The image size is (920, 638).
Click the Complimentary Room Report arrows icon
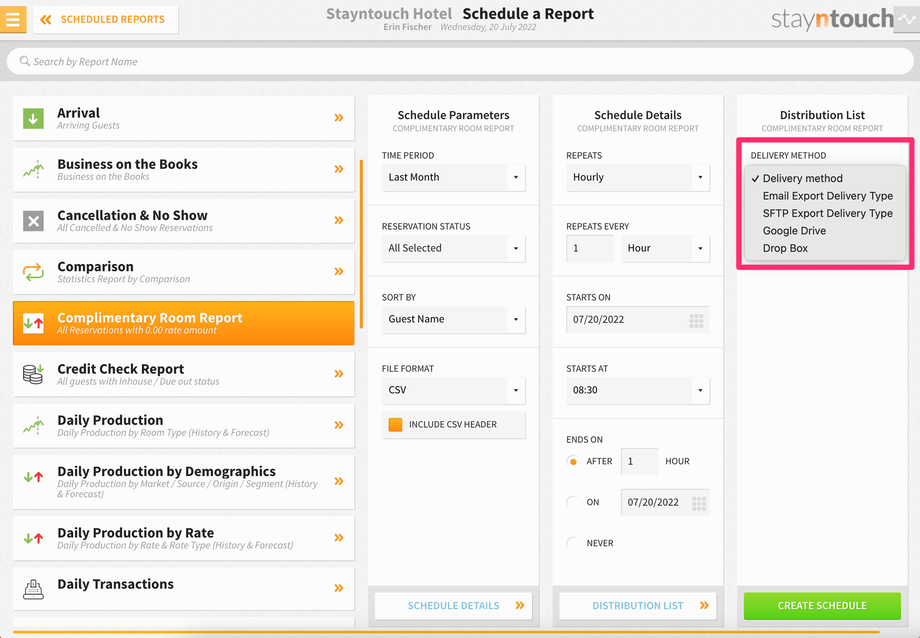[x=33, y=323]
